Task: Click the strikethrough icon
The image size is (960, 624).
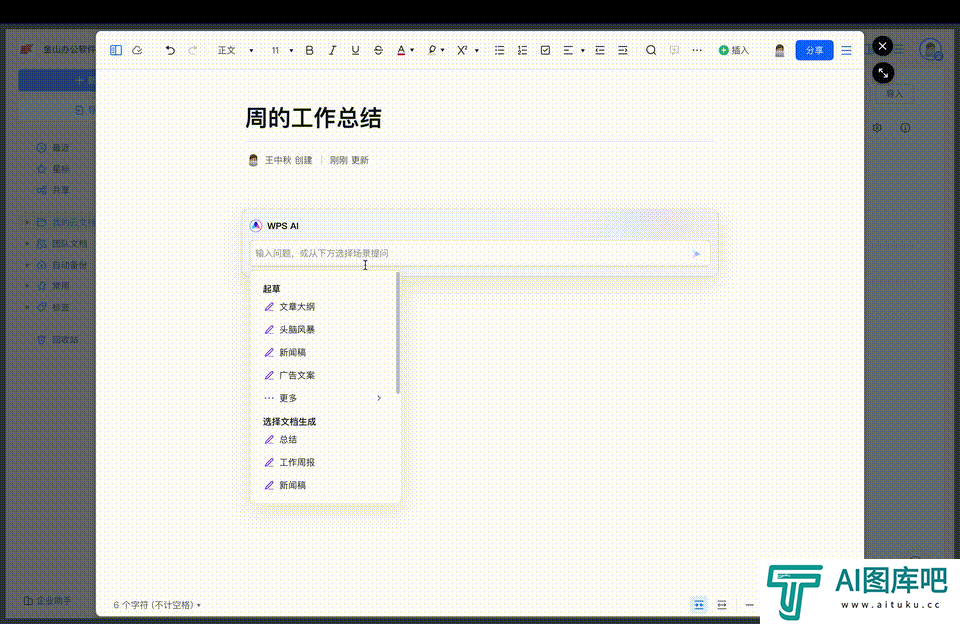Action: pos(378,50)
